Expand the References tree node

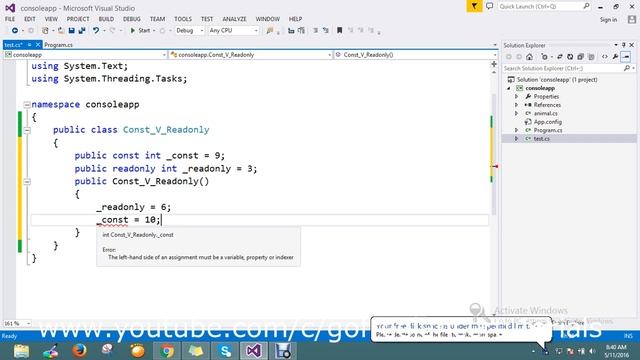click(517, 105)
